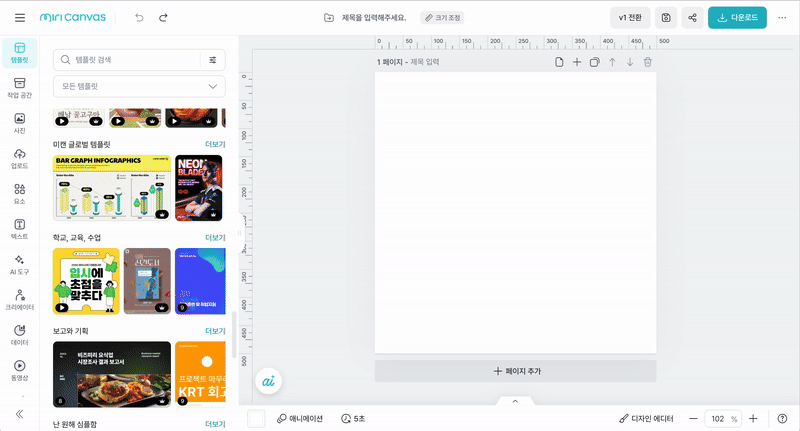Click the 페이지 추가 button
This screenshot has height=431, width=800.
click(x=515, y=371)
